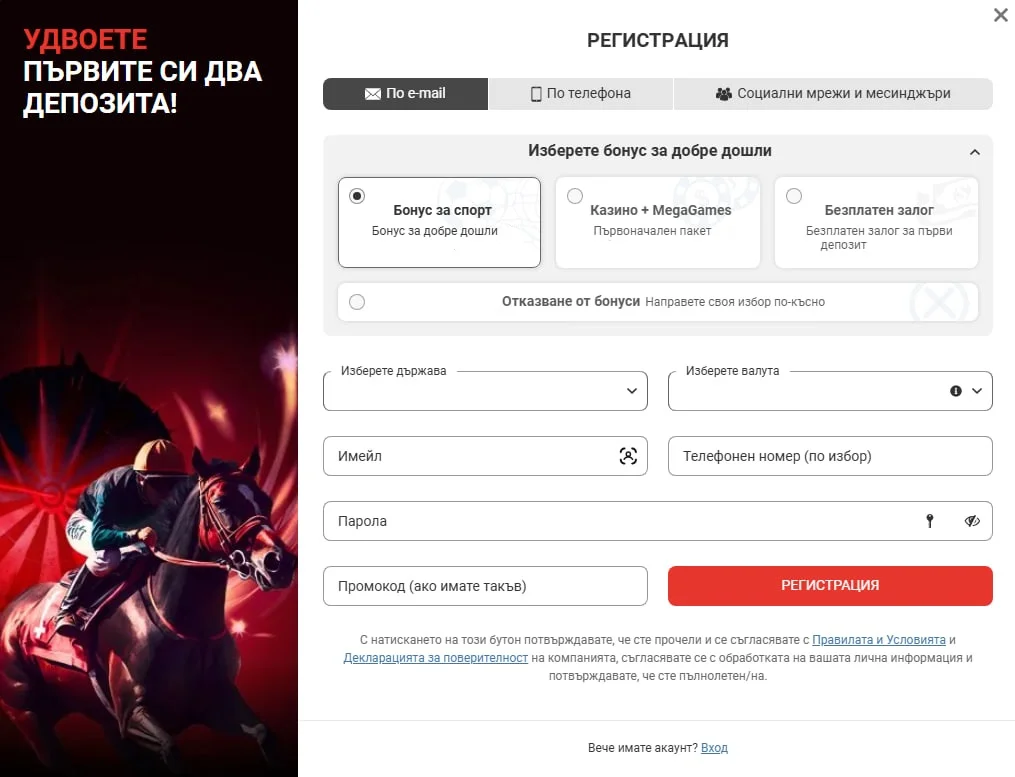1015x777 pixels.
Task: Select the Безплатен залог radio option
Action: pos(794,196)
